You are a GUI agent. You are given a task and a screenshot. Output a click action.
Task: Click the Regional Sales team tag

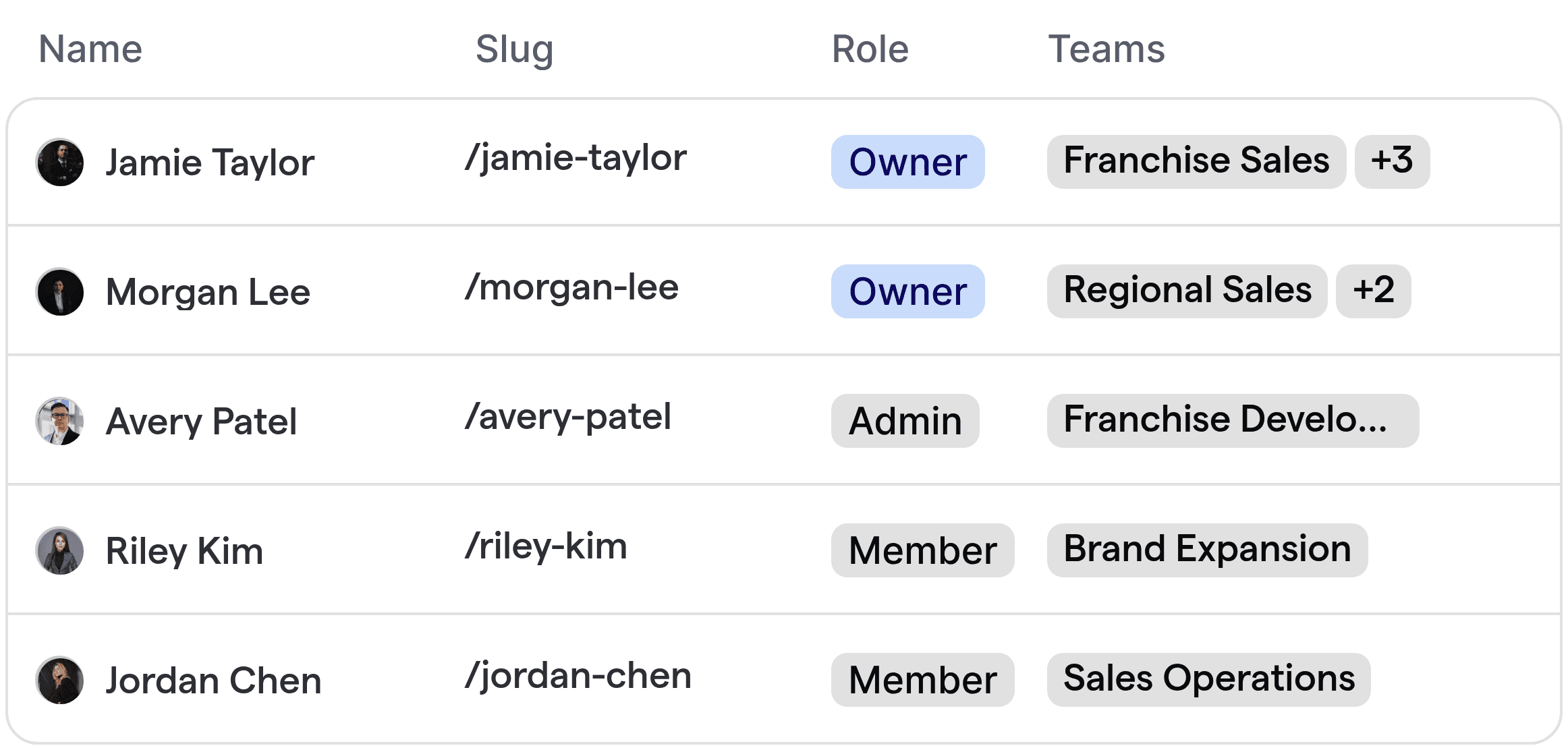(1187, 291)
